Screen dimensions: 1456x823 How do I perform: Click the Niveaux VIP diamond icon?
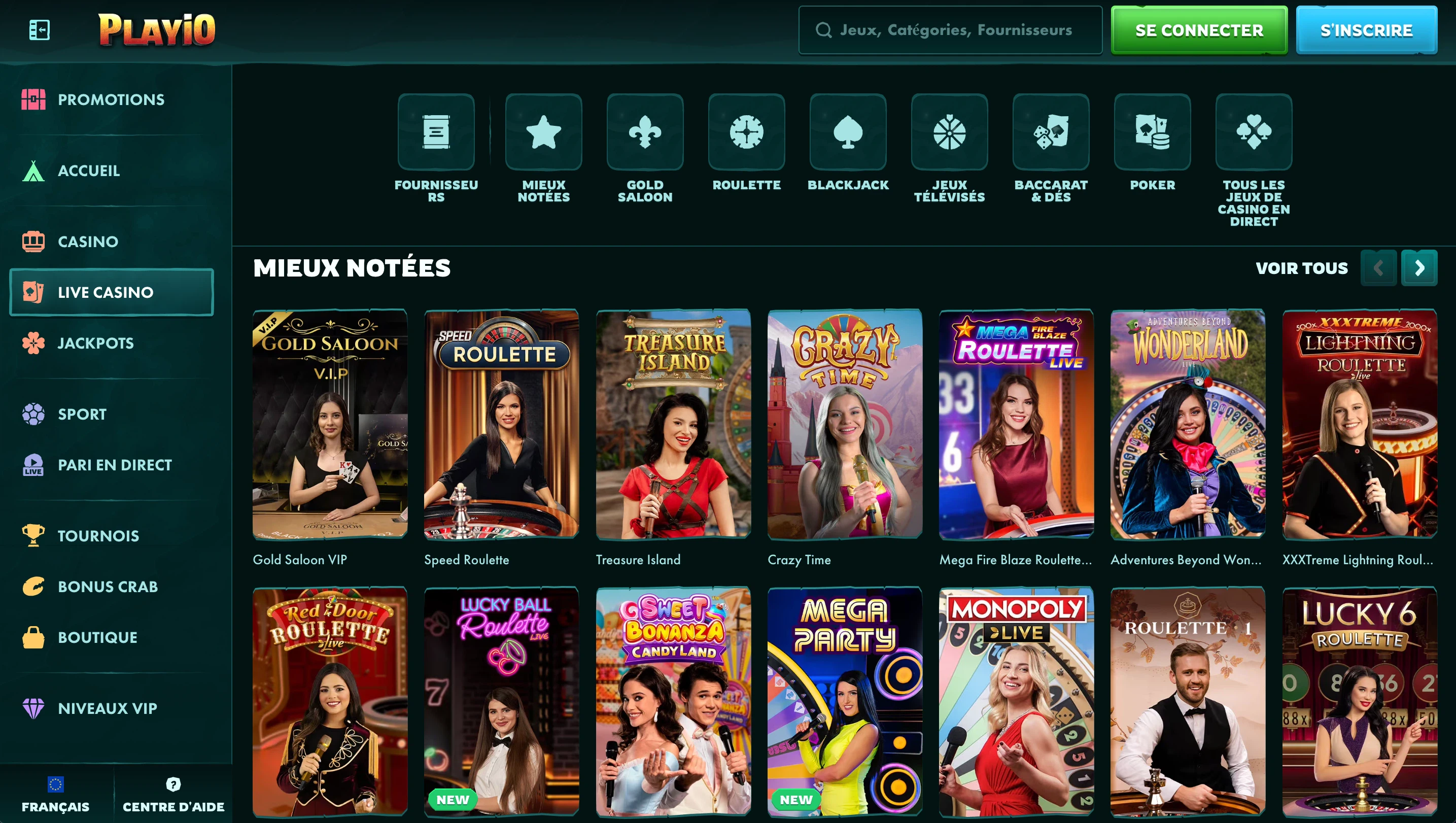point(33,708)
